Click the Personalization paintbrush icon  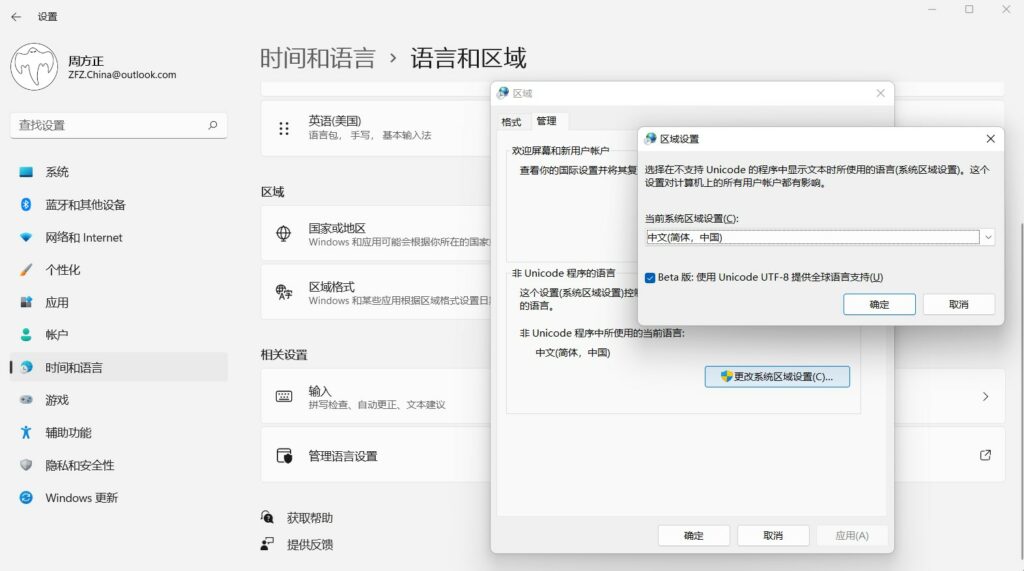click(26, 270)
